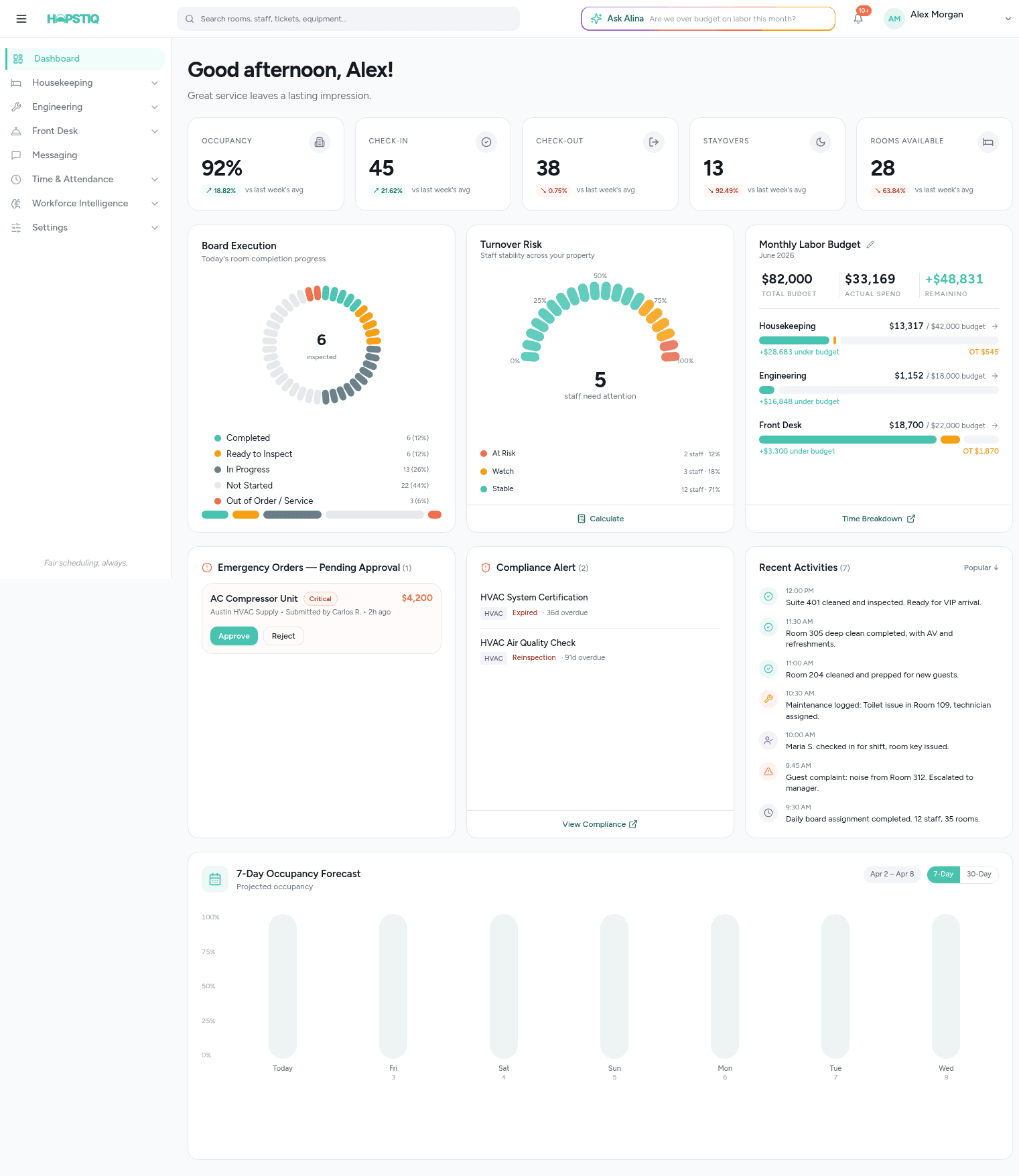This screenshot has width=1019, height=1176.
Task: Click the Stayovers card moon icon
Action: coord(821,142)
